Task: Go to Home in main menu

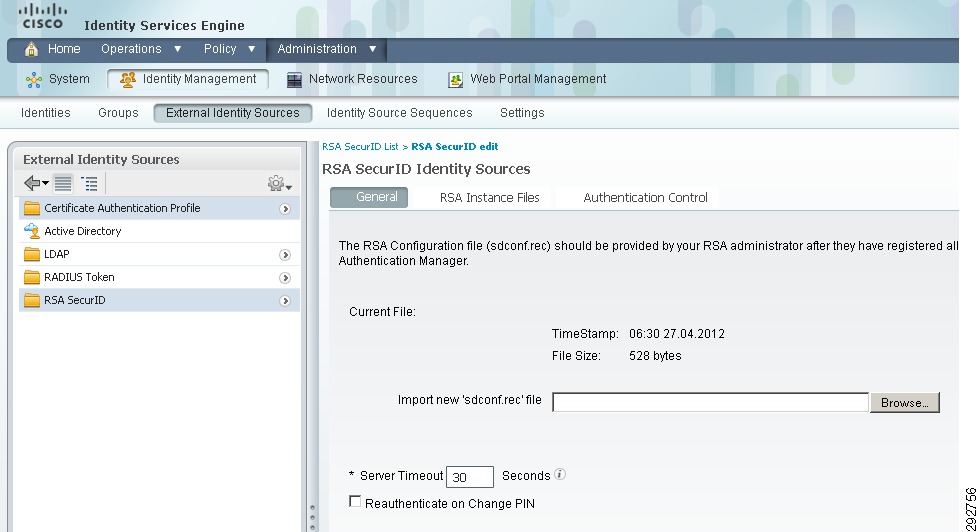Action: point(64,49)
